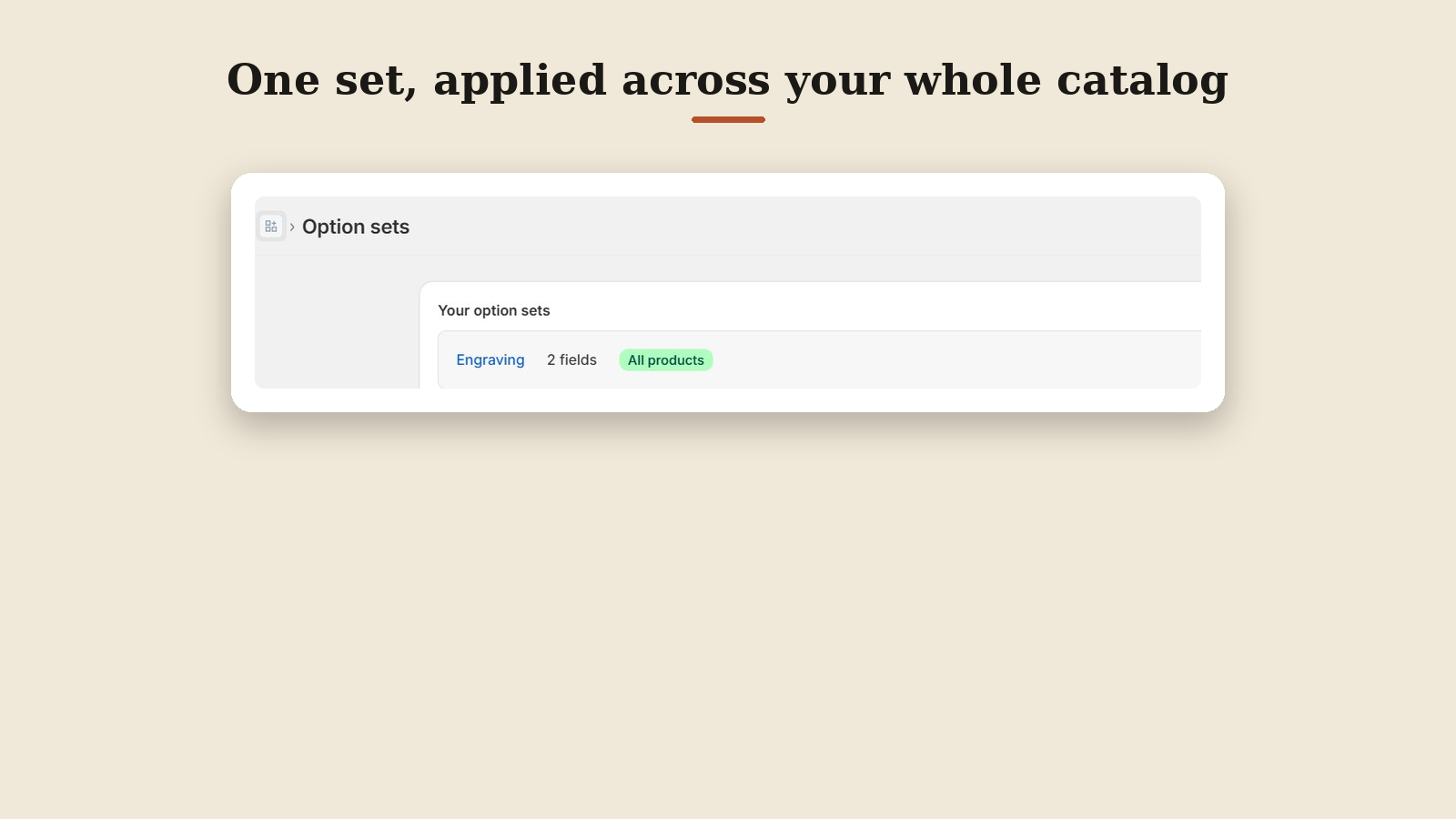Click the word catalog in the headline
Viewport: 1456px width, 819px height.
coord(1142,81)
